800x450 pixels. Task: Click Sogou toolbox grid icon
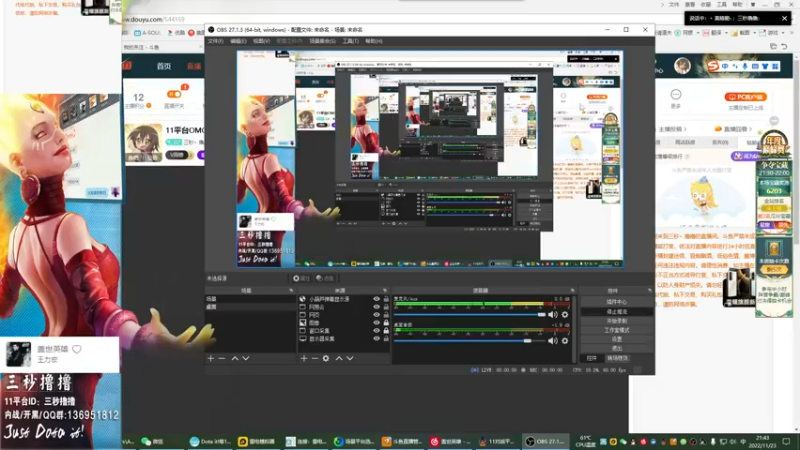point(775,66)
